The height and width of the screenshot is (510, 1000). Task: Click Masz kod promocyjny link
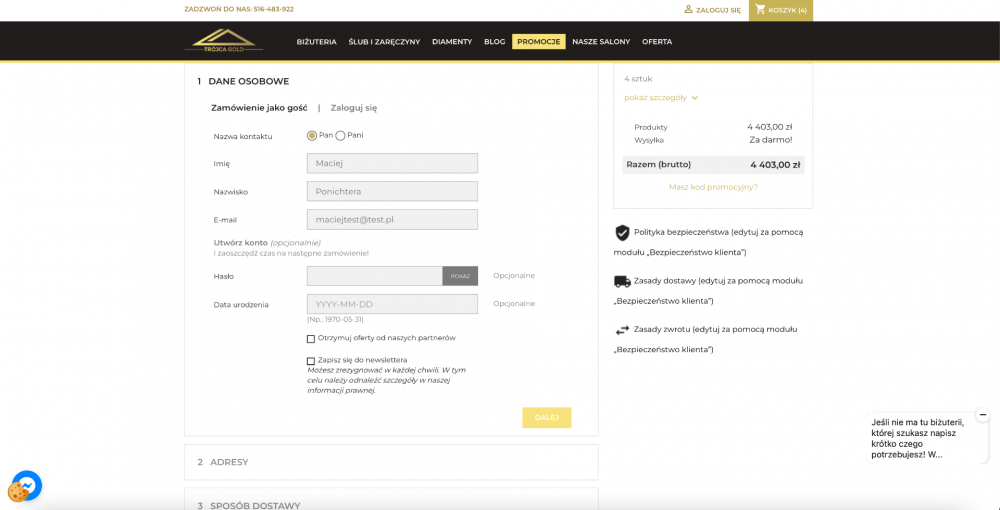(713, 187)
